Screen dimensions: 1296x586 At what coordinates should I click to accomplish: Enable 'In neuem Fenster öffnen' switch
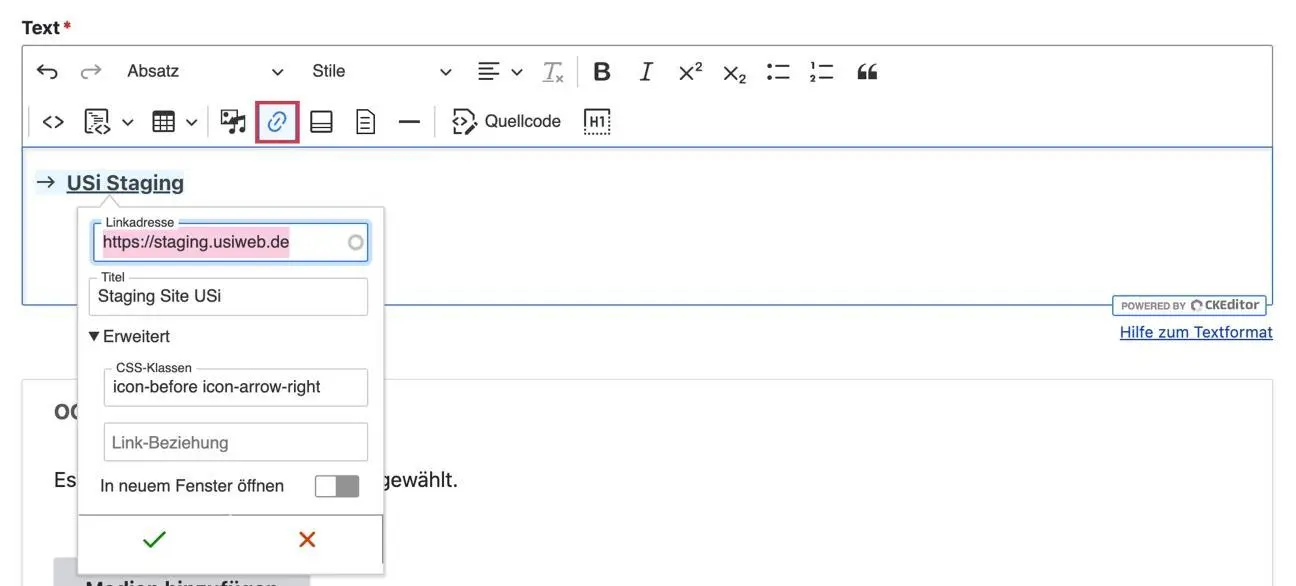(336, 486)
